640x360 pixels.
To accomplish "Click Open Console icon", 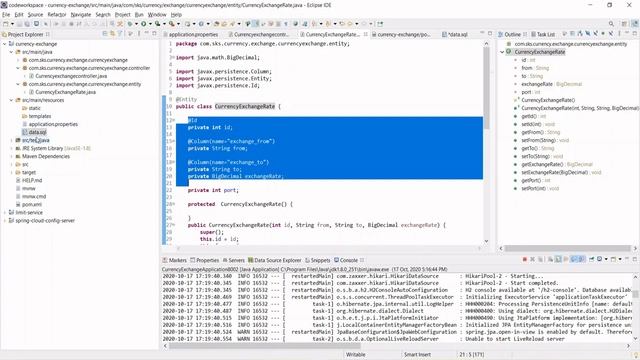I will point(613,259).
